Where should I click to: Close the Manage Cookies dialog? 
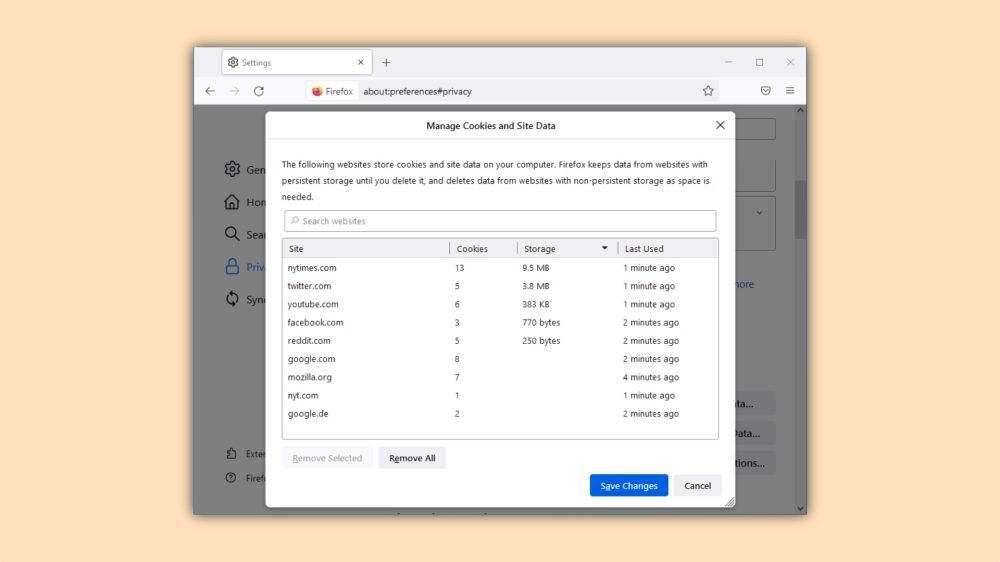(x=720, y=125)
